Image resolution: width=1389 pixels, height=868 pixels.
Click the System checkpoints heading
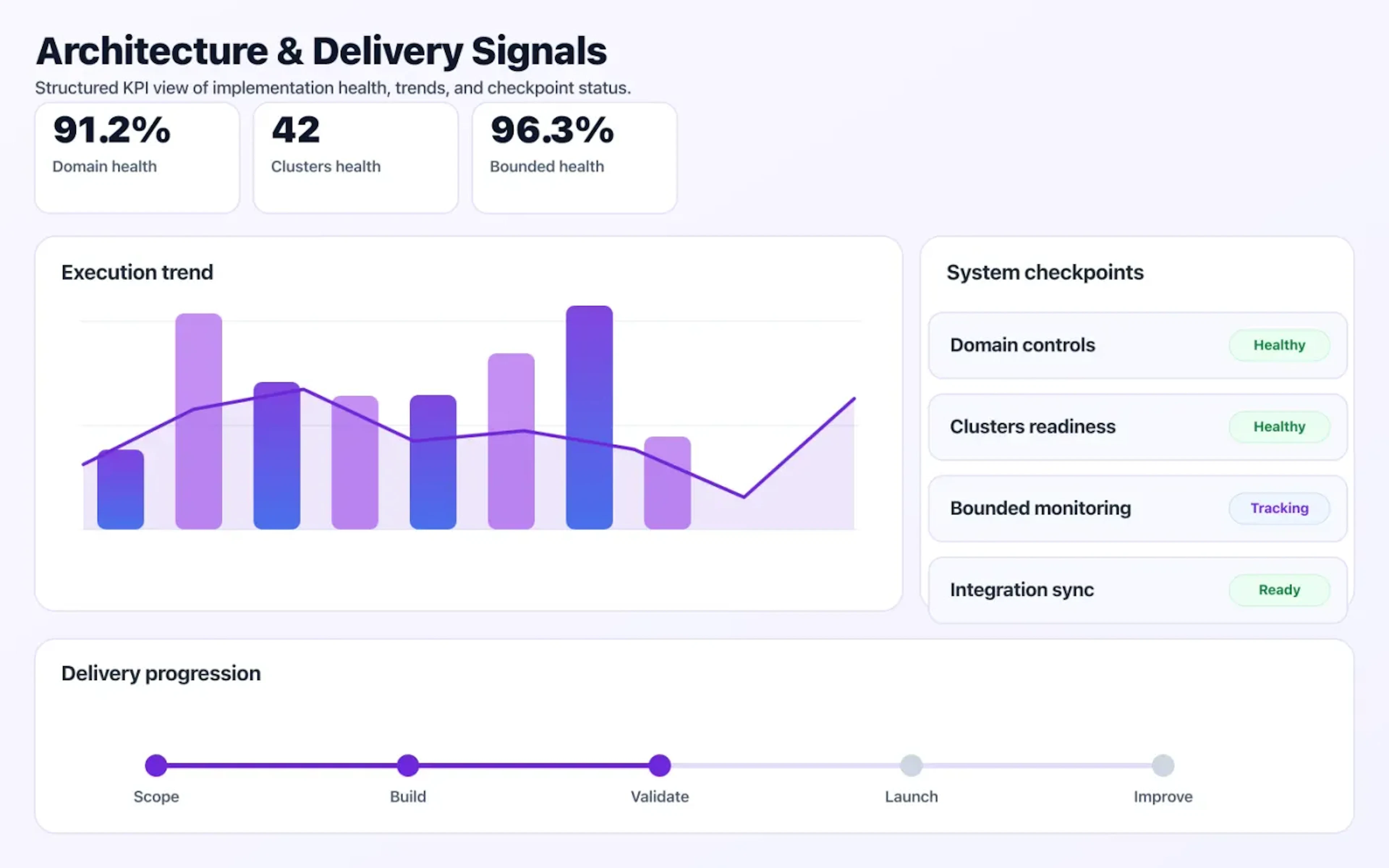point(1045,272)
